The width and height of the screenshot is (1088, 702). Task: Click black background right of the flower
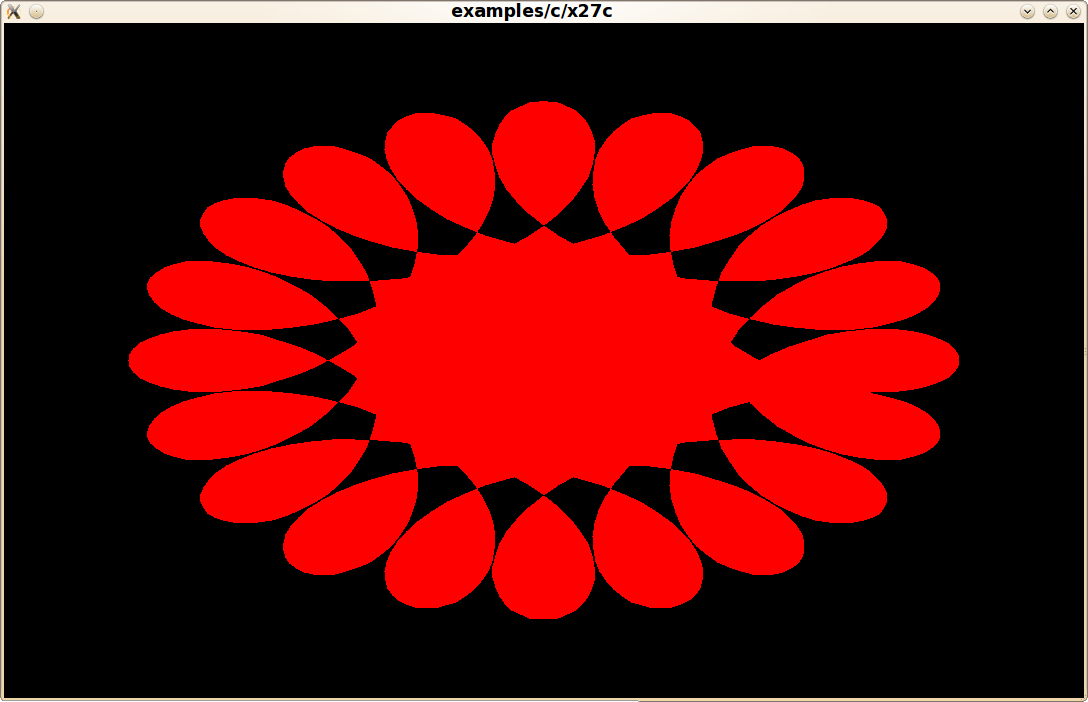1020,360
